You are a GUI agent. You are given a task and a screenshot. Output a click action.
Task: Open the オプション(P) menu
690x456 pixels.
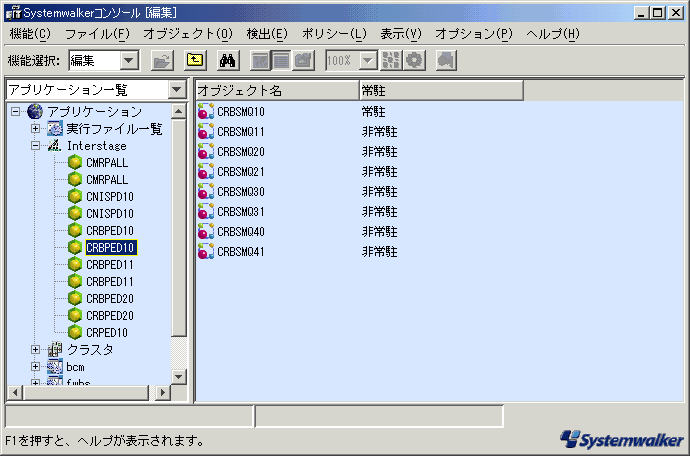pos(474,34)
